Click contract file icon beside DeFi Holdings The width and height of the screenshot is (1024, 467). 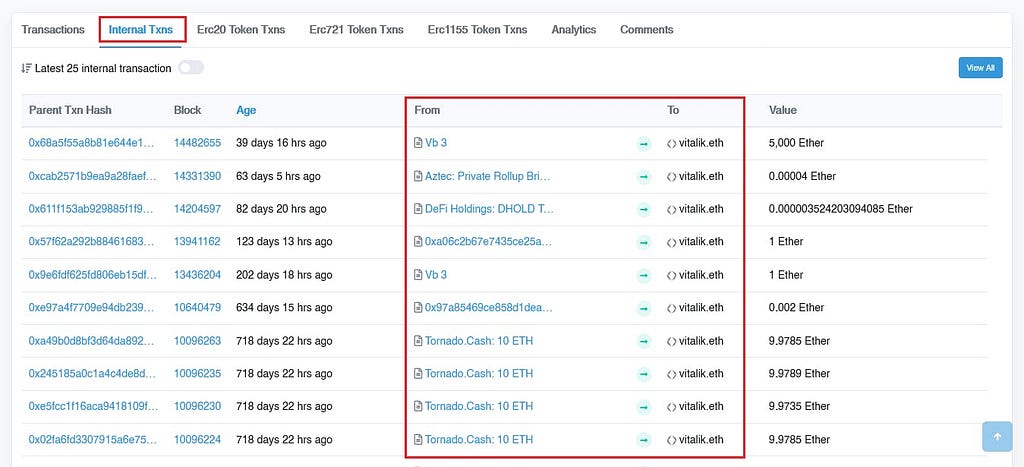tap(419, 209)
